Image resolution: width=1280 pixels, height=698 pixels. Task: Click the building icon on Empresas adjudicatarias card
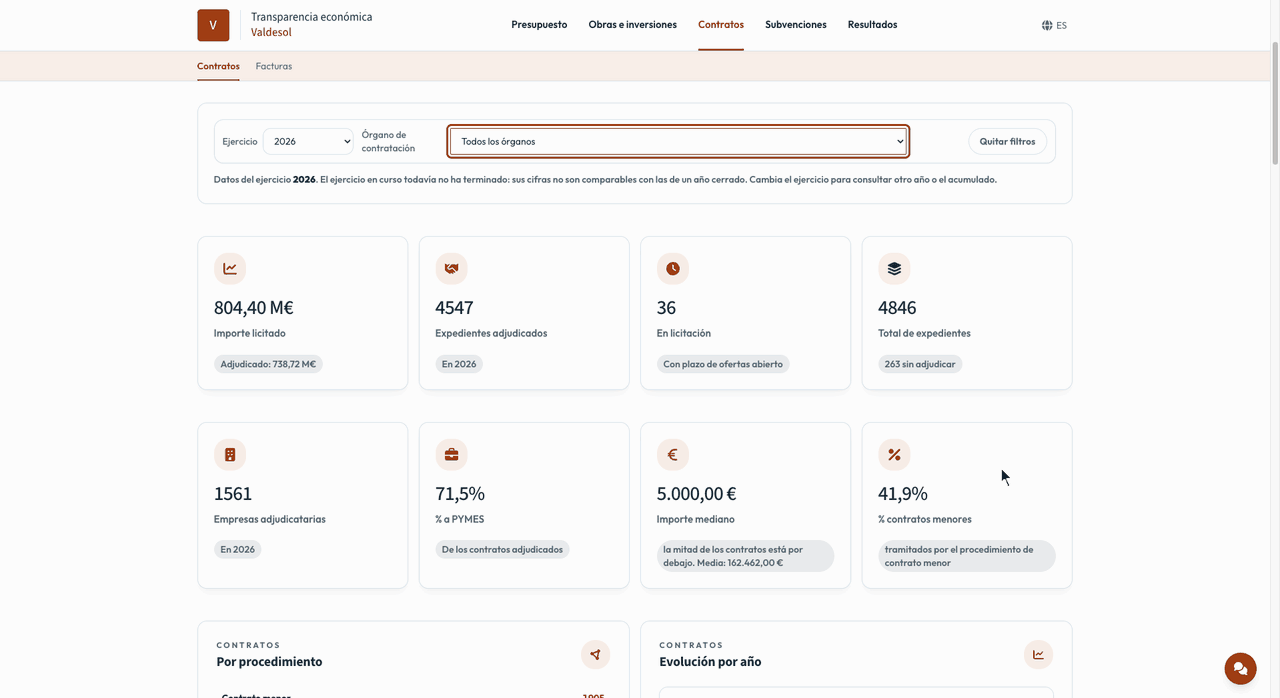230,454
